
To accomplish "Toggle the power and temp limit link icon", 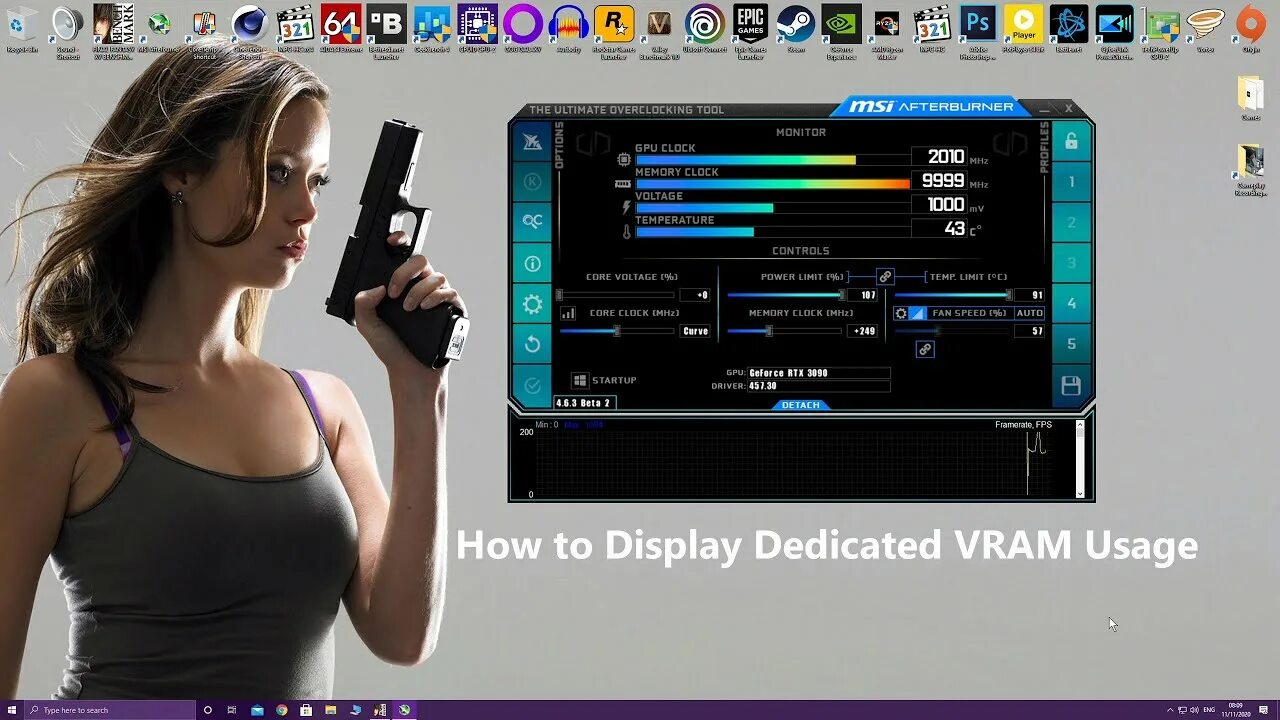I will pos(885,276).
